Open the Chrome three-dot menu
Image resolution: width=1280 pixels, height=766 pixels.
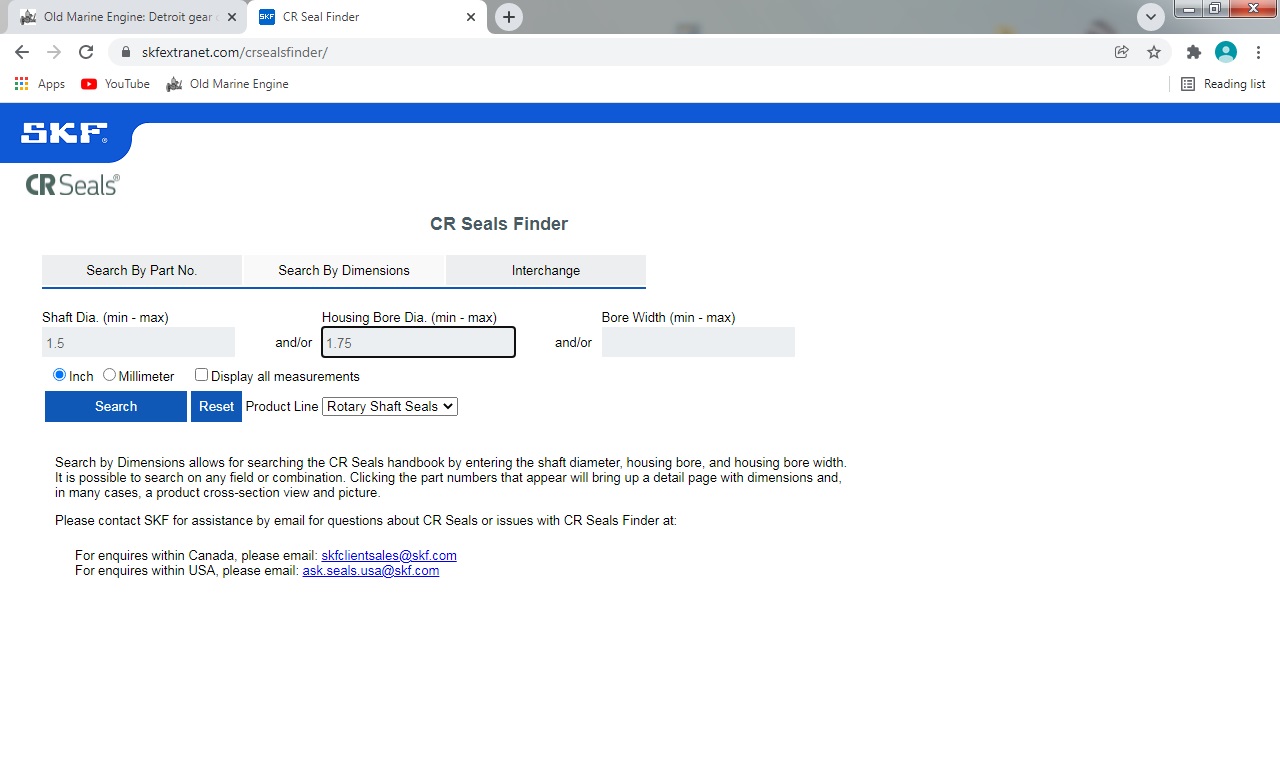(x=1258, y=52)
